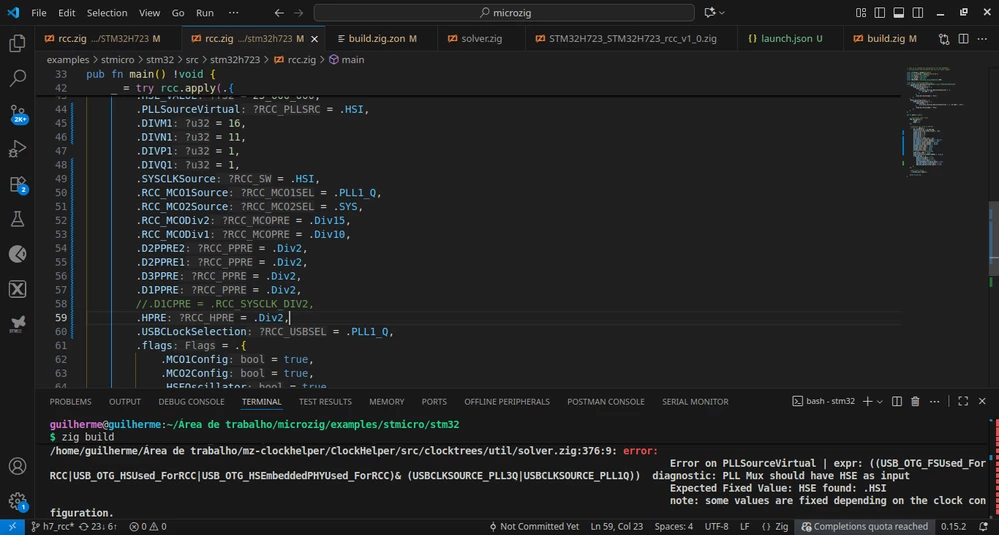
Task: Switch to STM32H723_STM32H723_rcc_v1_0.zig tab
Action: [631, 39]
